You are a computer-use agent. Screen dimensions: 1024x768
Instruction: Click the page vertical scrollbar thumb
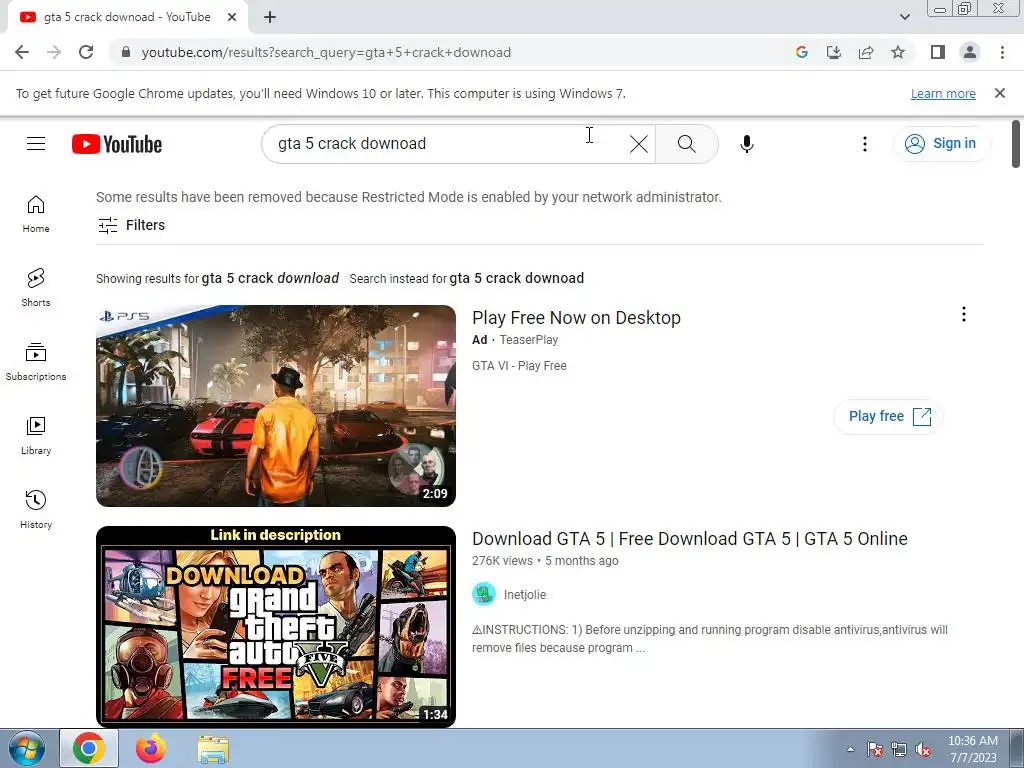click(x=1016, y=144)
